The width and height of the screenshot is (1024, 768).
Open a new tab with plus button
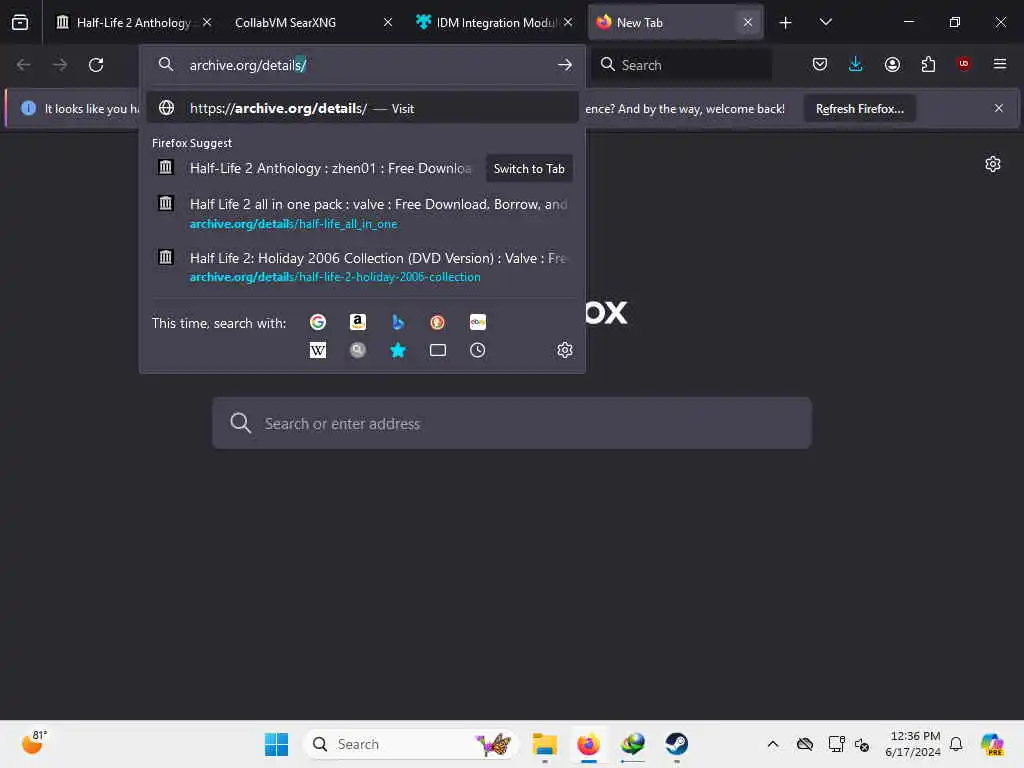pyautogui.click(x=786, y=23)
